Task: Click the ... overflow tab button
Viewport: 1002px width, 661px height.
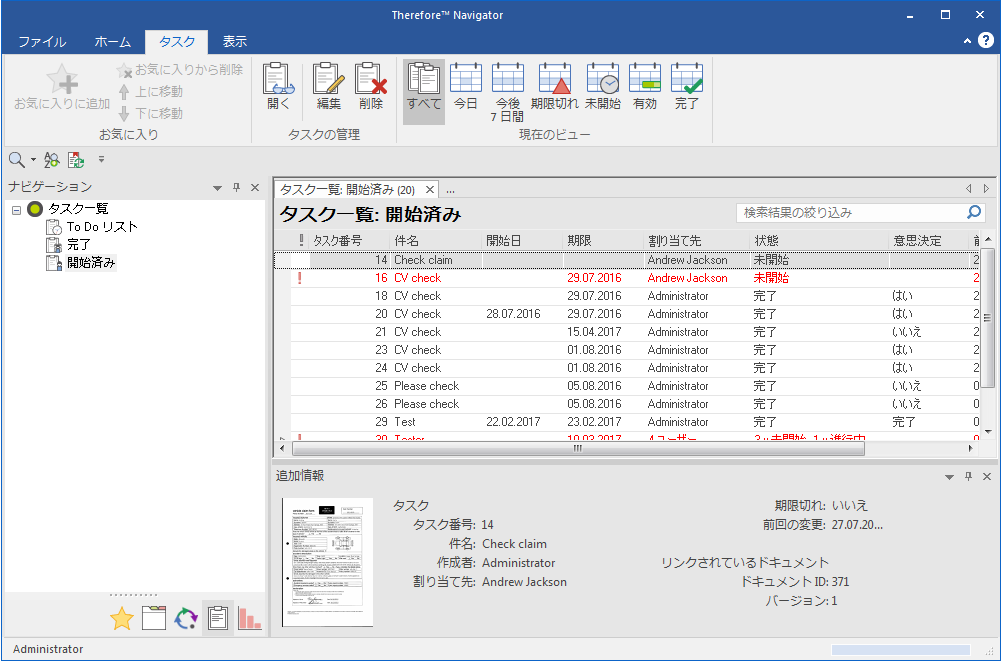Action: point(451,191)
